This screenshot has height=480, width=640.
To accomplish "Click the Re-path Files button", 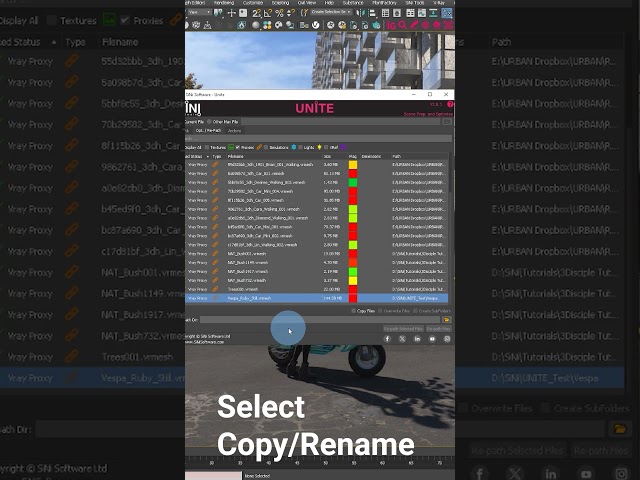I will 438,329.
